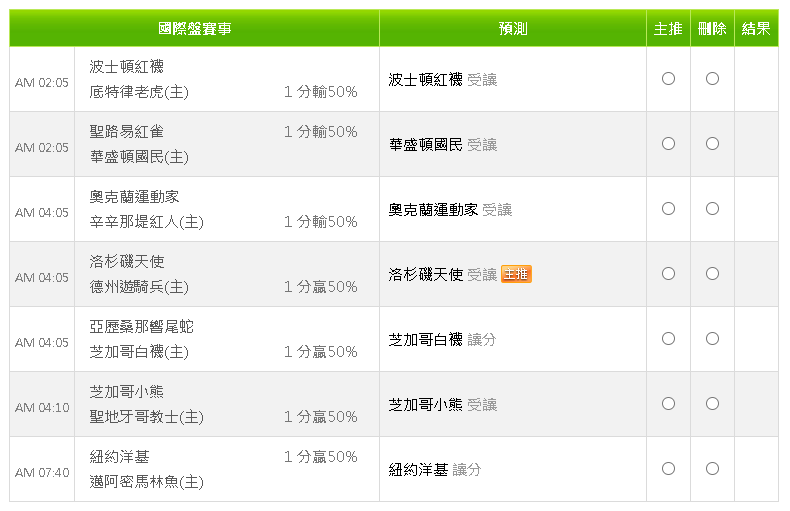Select 主推 radio for 芝加哥白襪 row
The height and width of the screenshot is (511, 790).
pos(668,339)
